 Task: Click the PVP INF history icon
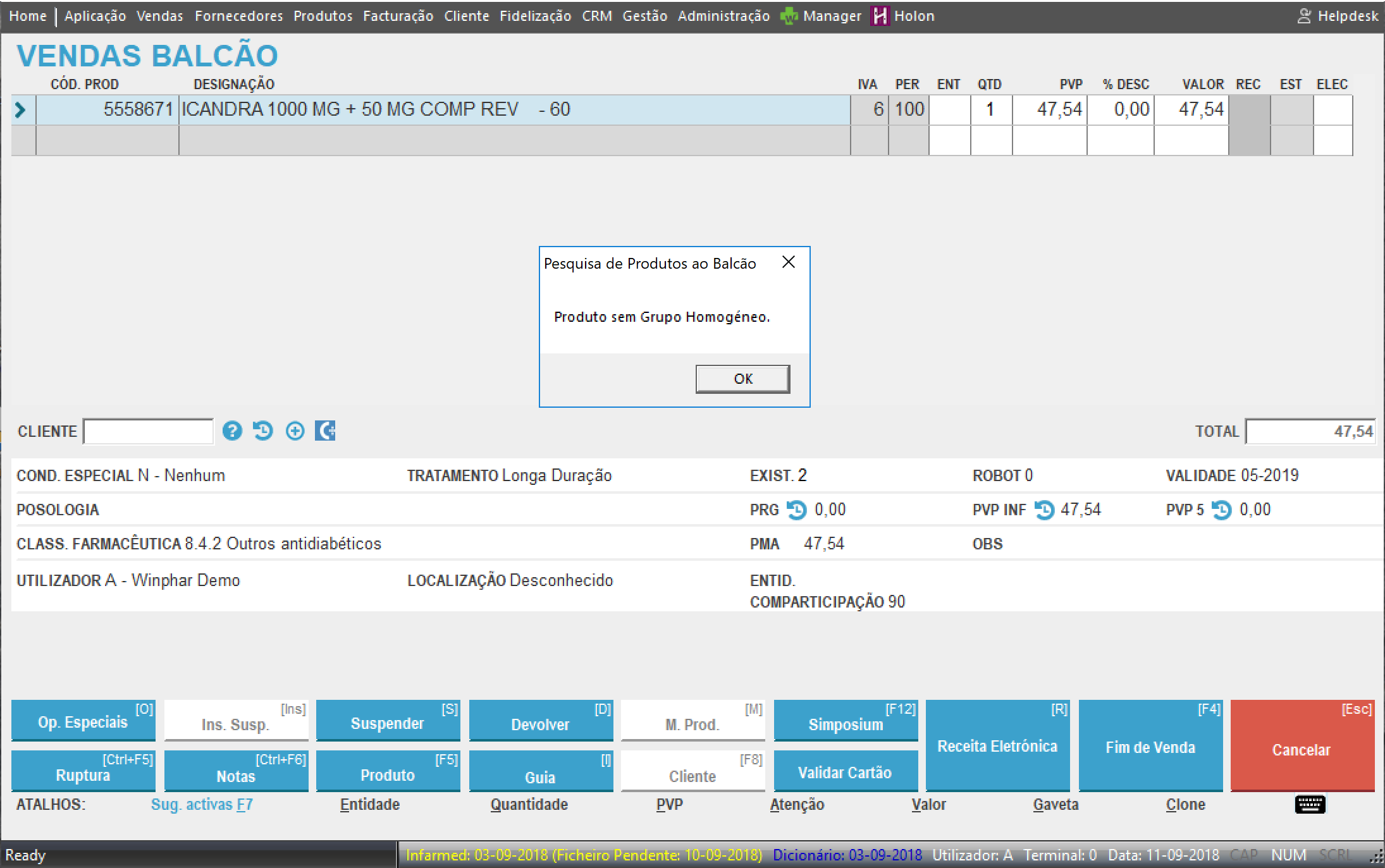(1044, 510)
